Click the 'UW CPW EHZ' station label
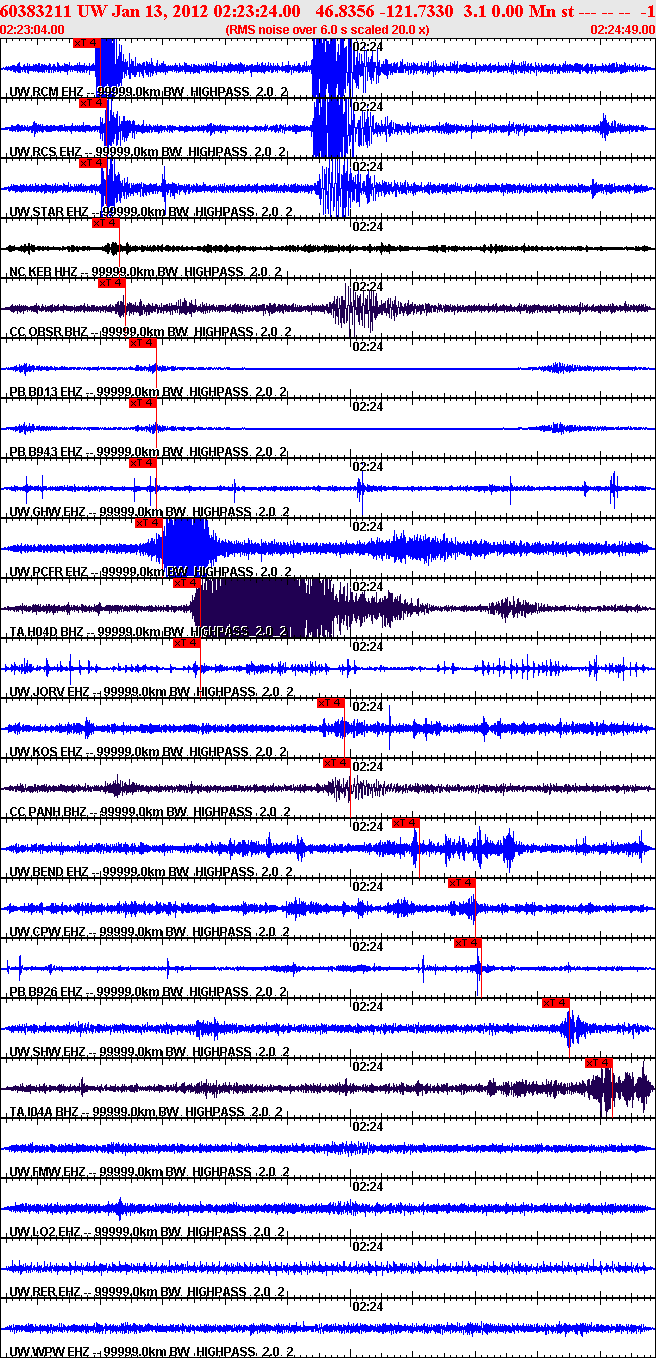Image resolution: width=656 pixels, height=1358 pixels. [x=48, y=932]
